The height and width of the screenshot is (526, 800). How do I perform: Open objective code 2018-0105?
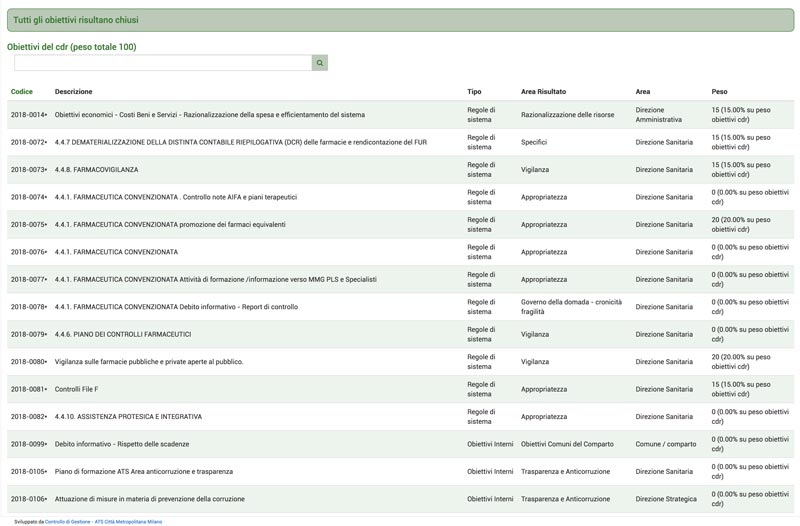[29, 471]
